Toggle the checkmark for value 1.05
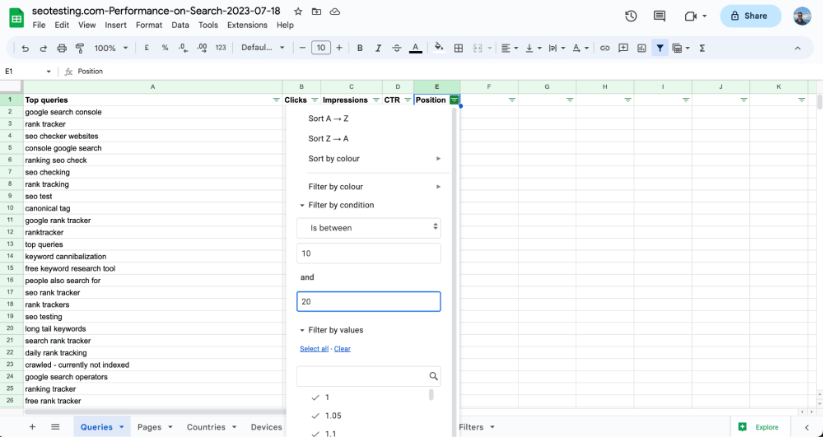This screenshot has height=437, width=823. click(315, 416)
